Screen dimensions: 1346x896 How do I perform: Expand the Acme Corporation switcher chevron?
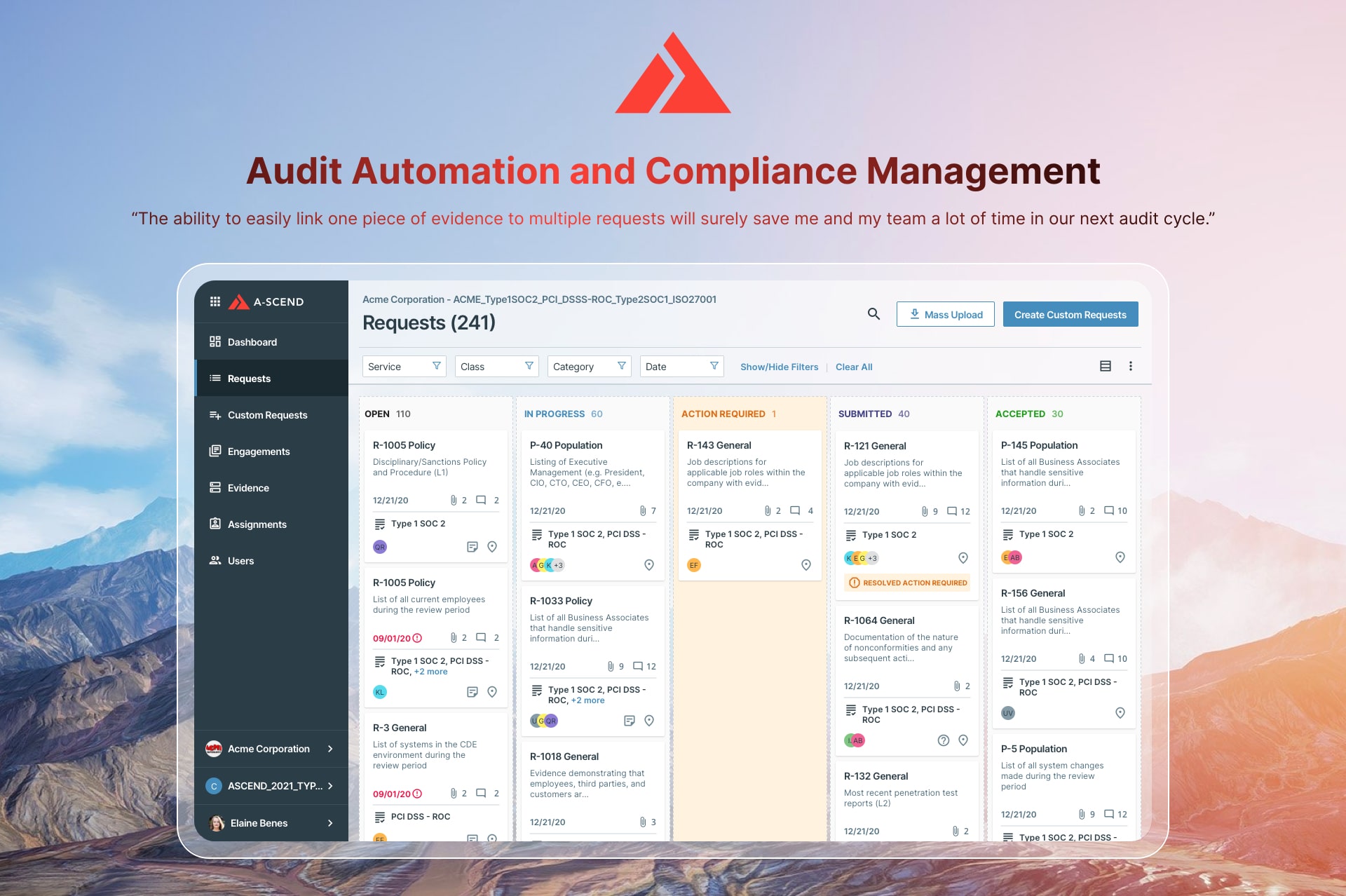(x=330, y=749)
